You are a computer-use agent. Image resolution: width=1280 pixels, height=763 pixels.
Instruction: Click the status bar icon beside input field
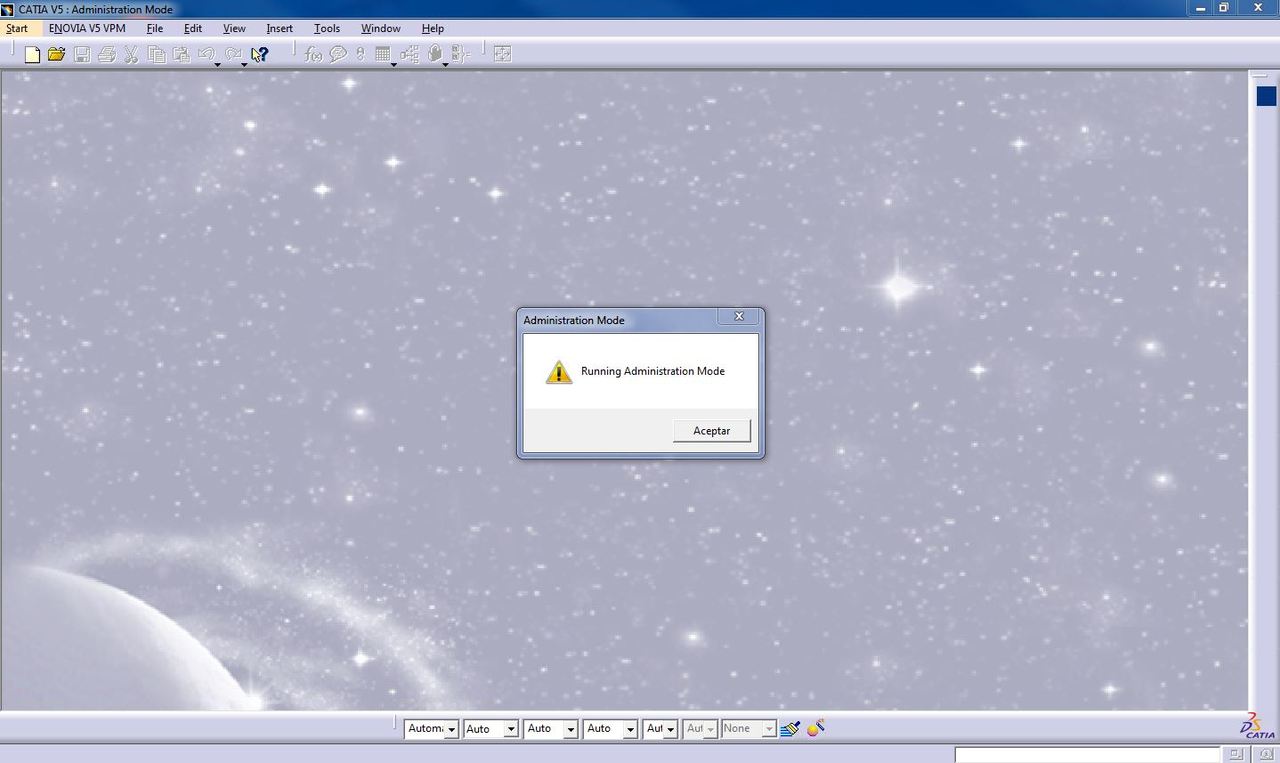coord(1237,754)
